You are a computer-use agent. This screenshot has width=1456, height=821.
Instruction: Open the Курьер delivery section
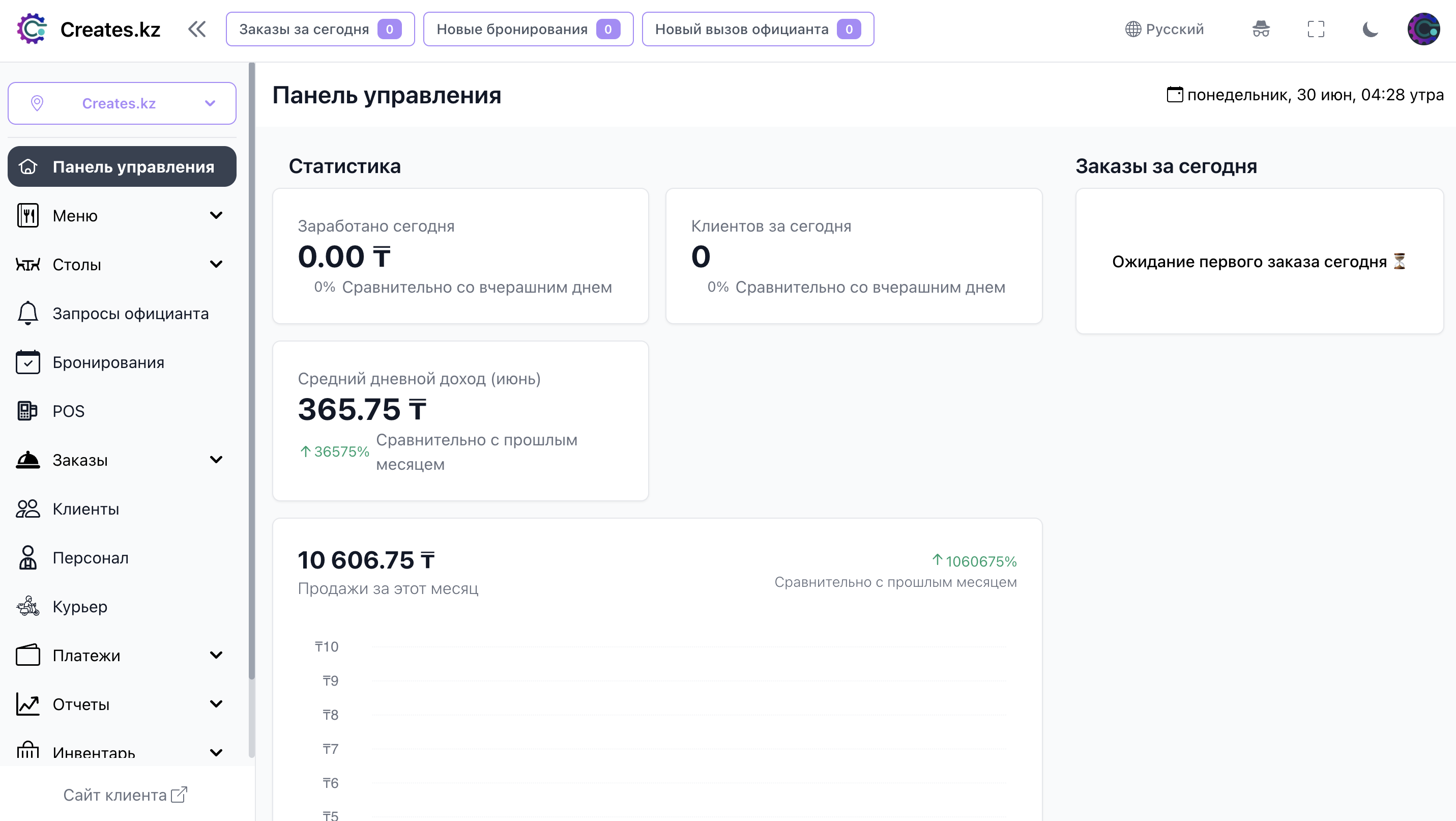tap(79, 607)
